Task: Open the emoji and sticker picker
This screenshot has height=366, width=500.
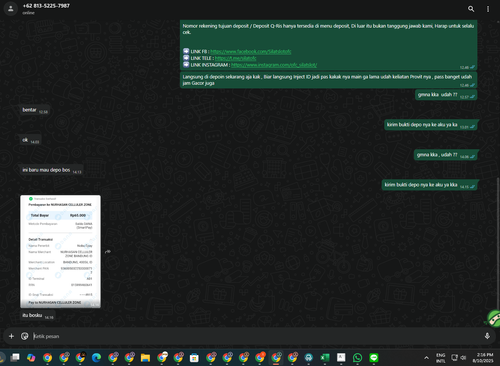Action: click(25, 336)
